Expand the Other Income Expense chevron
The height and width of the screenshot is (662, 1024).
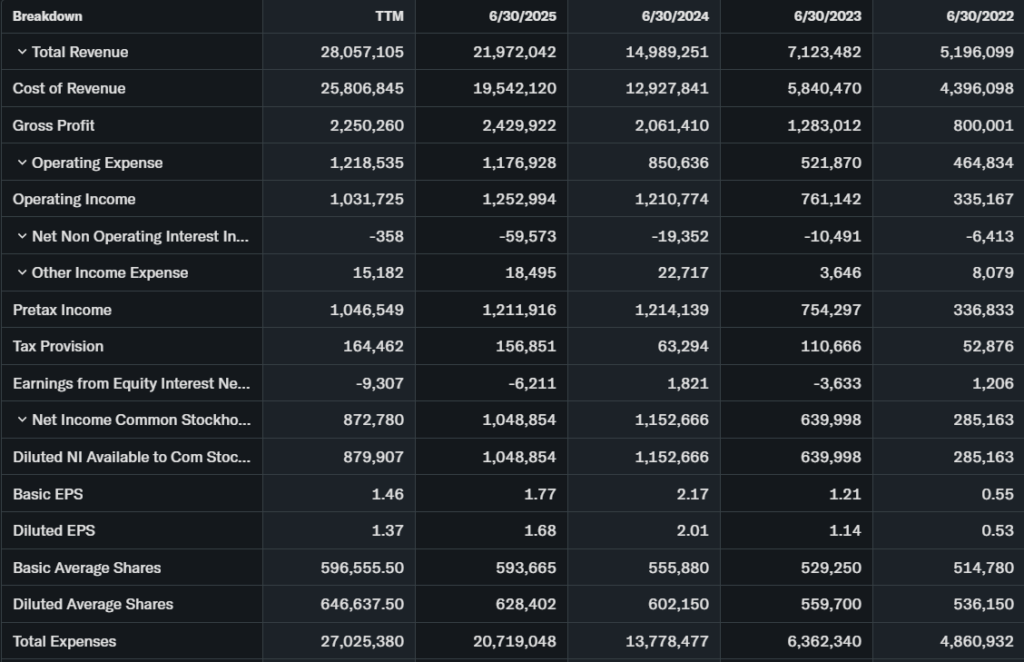pos(21,273)
